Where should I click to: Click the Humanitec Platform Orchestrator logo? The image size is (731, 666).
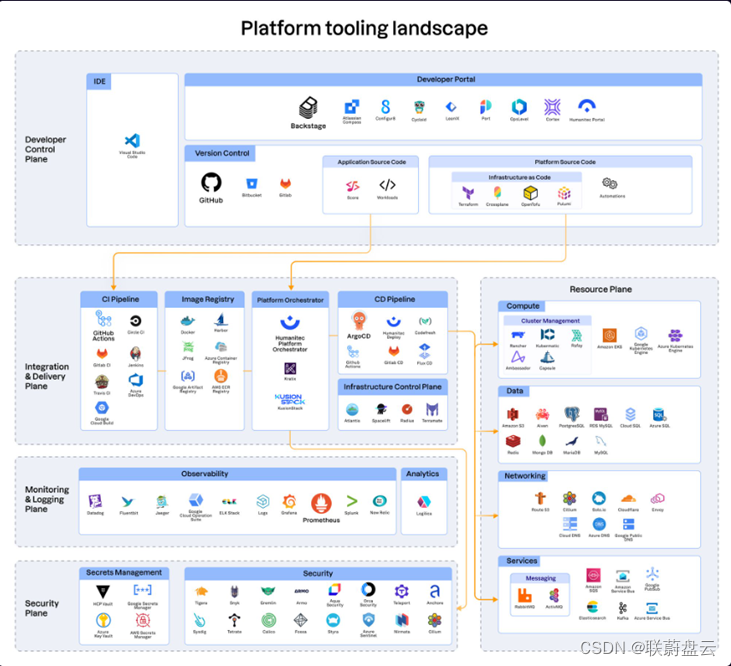point(290,323)
